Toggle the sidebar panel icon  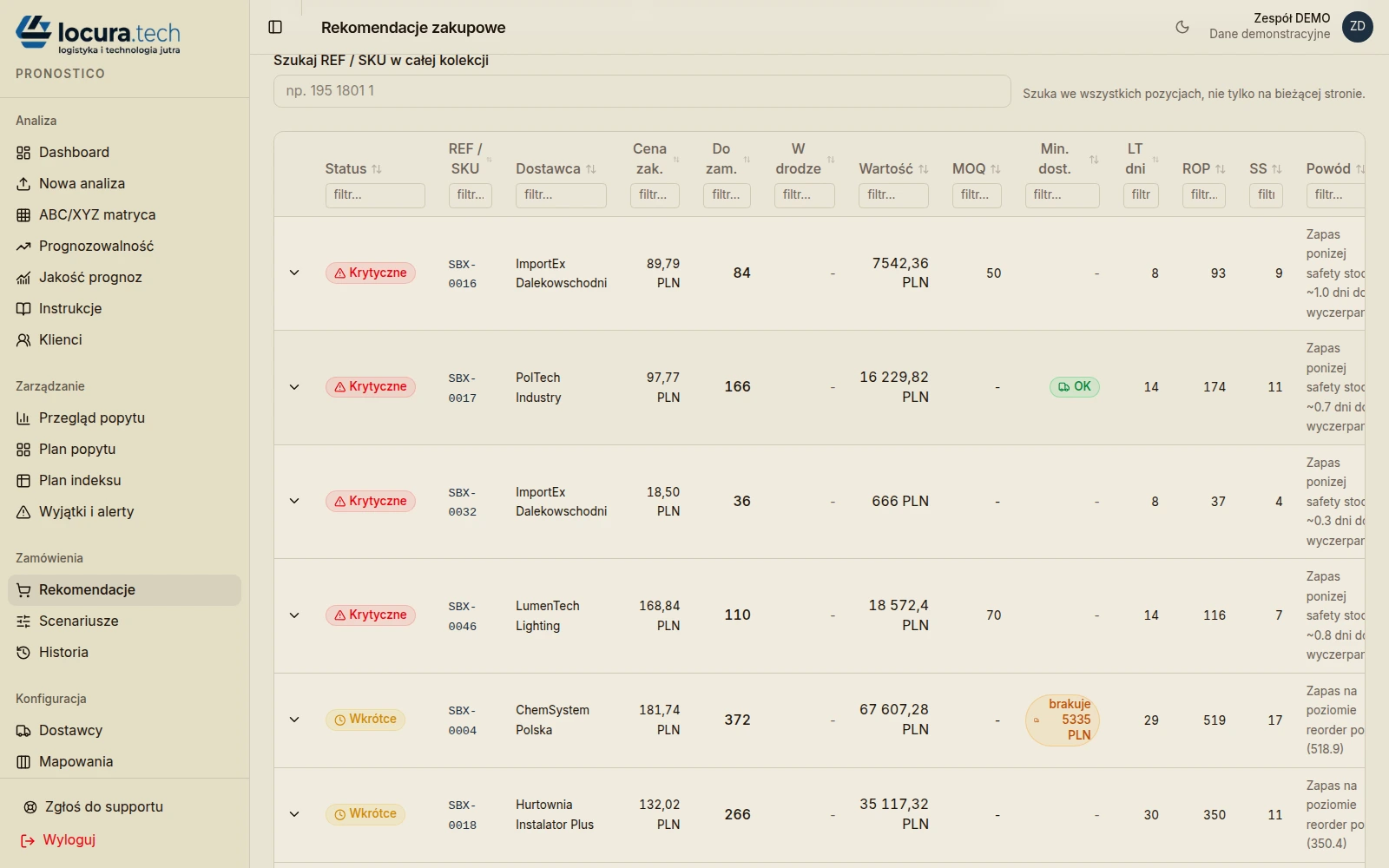(275, 27)
